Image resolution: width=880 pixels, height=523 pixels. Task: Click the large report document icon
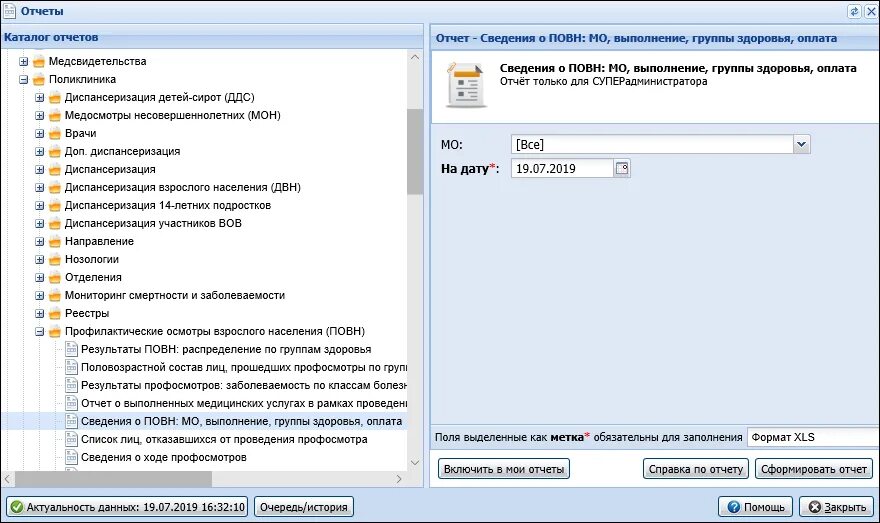(x=466, y=86)
